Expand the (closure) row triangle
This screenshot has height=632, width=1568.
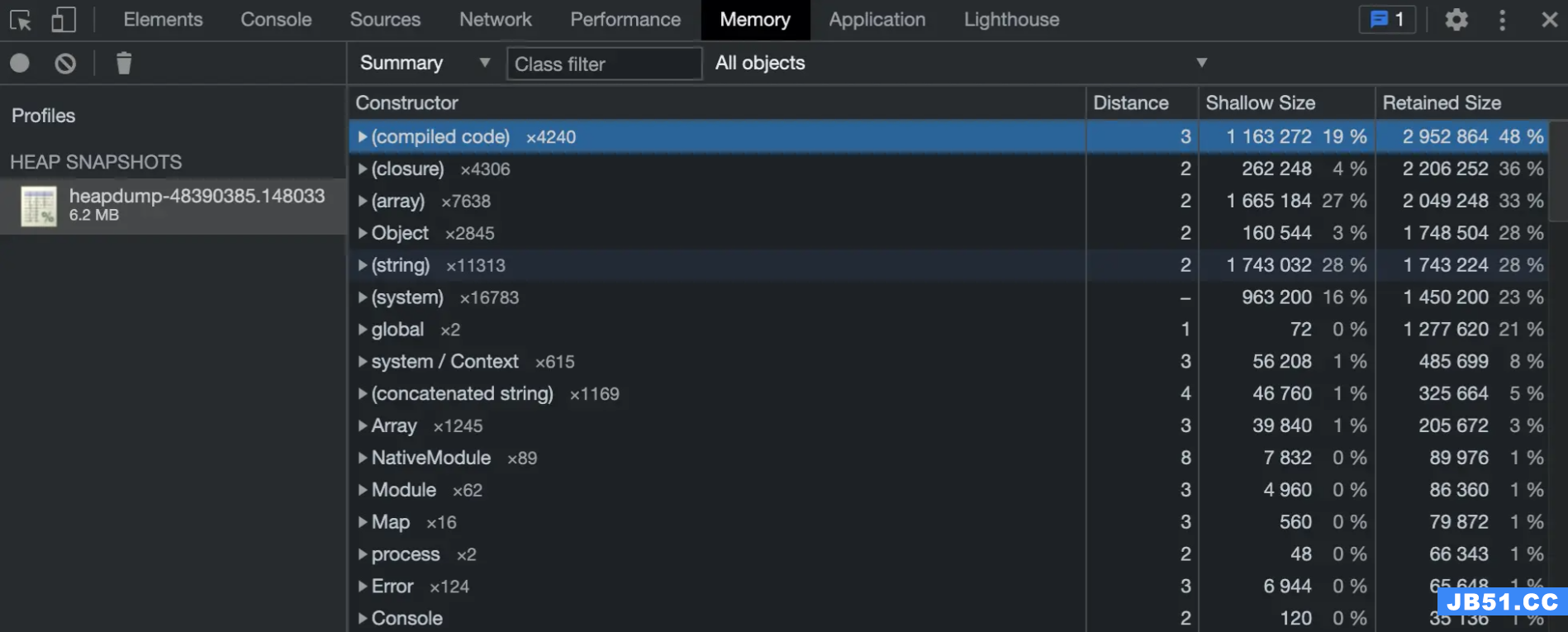(362, 169)
